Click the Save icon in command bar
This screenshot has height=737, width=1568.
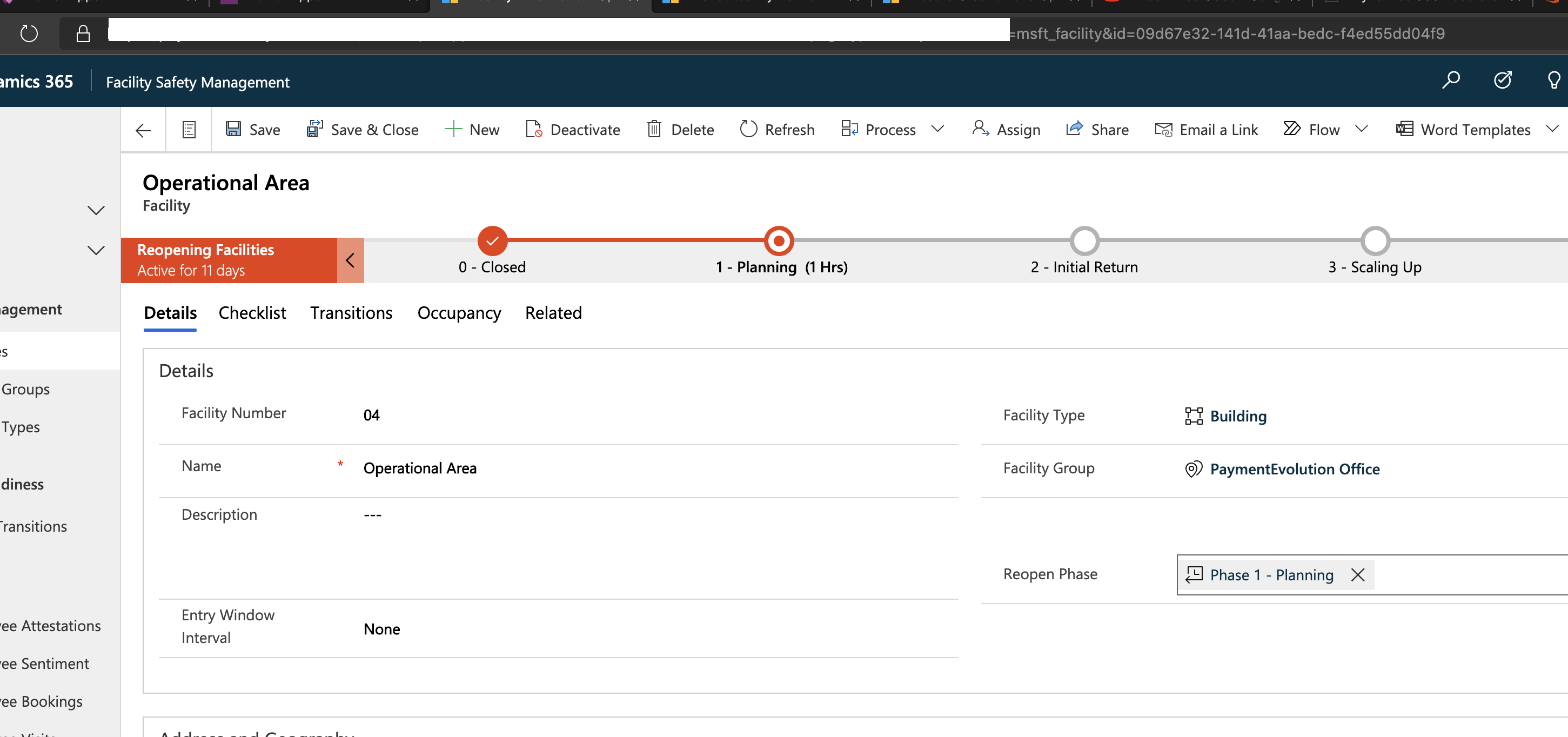(233, 129)
